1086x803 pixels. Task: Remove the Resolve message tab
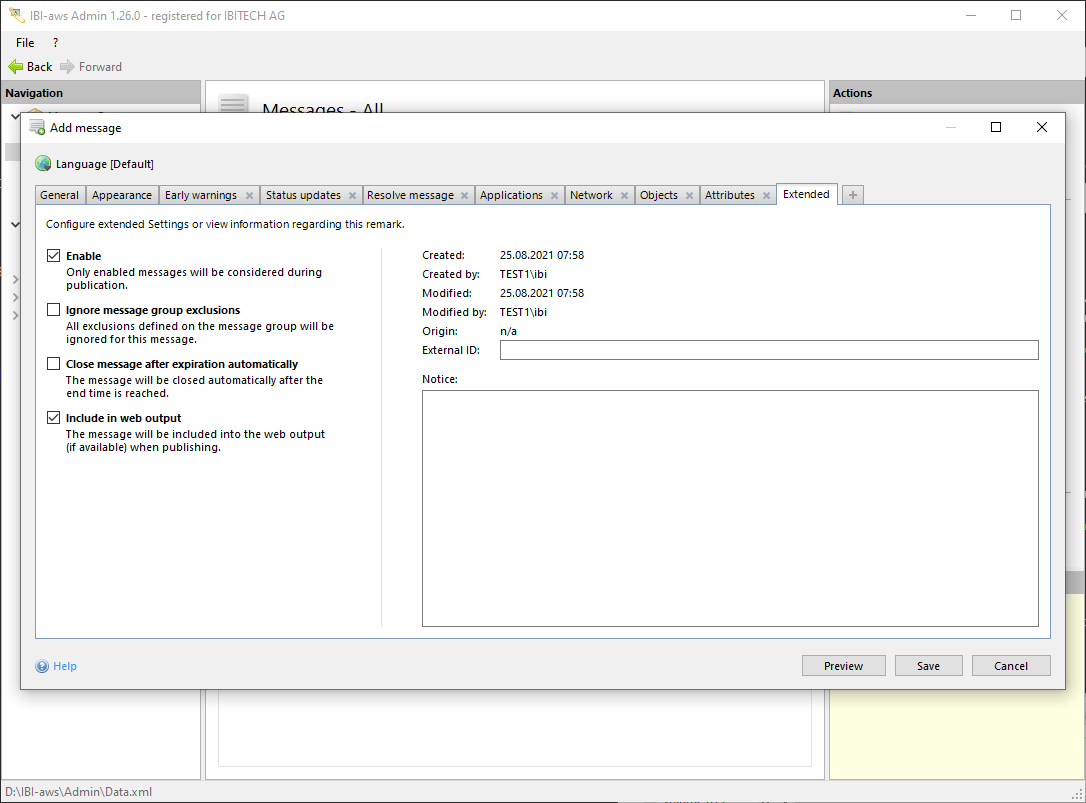464,196
